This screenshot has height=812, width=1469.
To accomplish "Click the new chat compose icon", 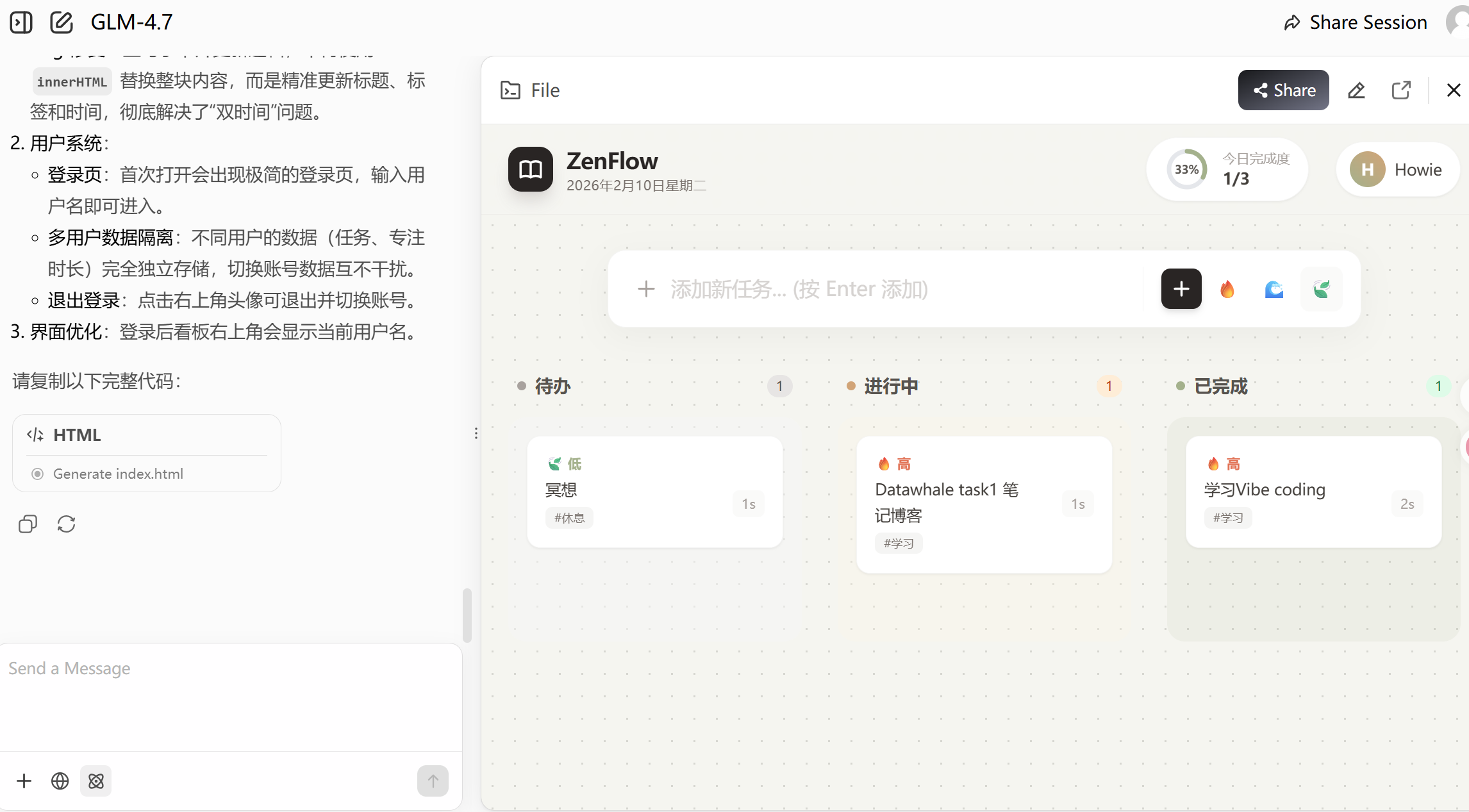I will pos(62,22).
